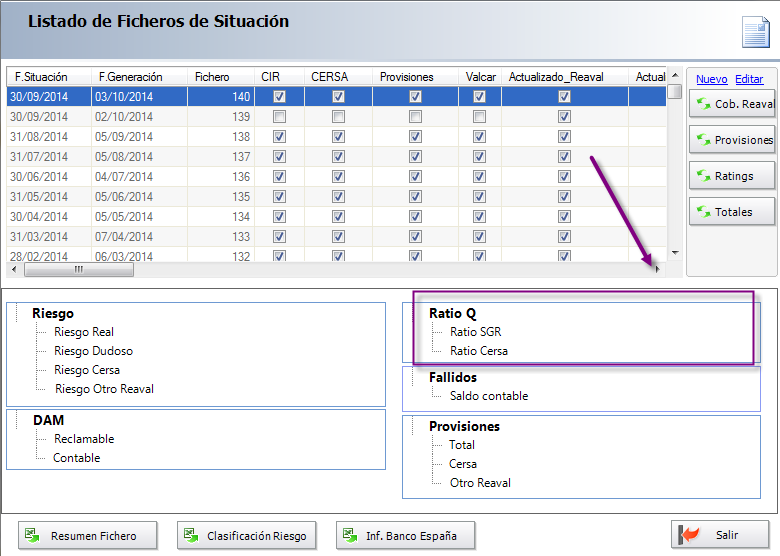This screenshot has width=780, height=556.
Task: Select the Riesgo Dudoso tree item
Action: (93, 351)
